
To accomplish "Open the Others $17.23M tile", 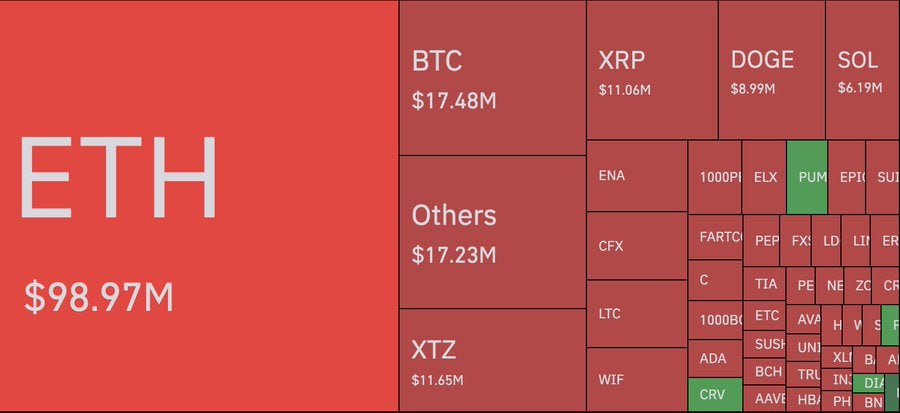I will point(492,232).
